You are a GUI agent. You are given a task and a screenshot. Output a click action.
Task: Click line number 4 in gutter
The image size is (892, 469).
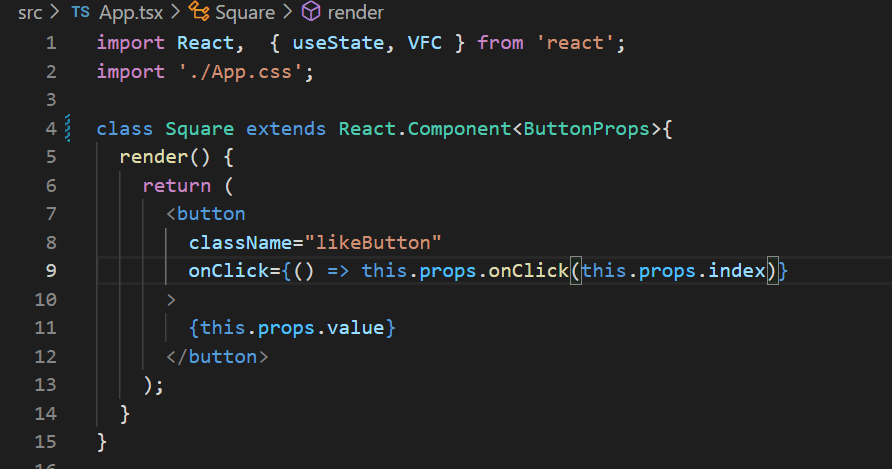tap(51, 129)
